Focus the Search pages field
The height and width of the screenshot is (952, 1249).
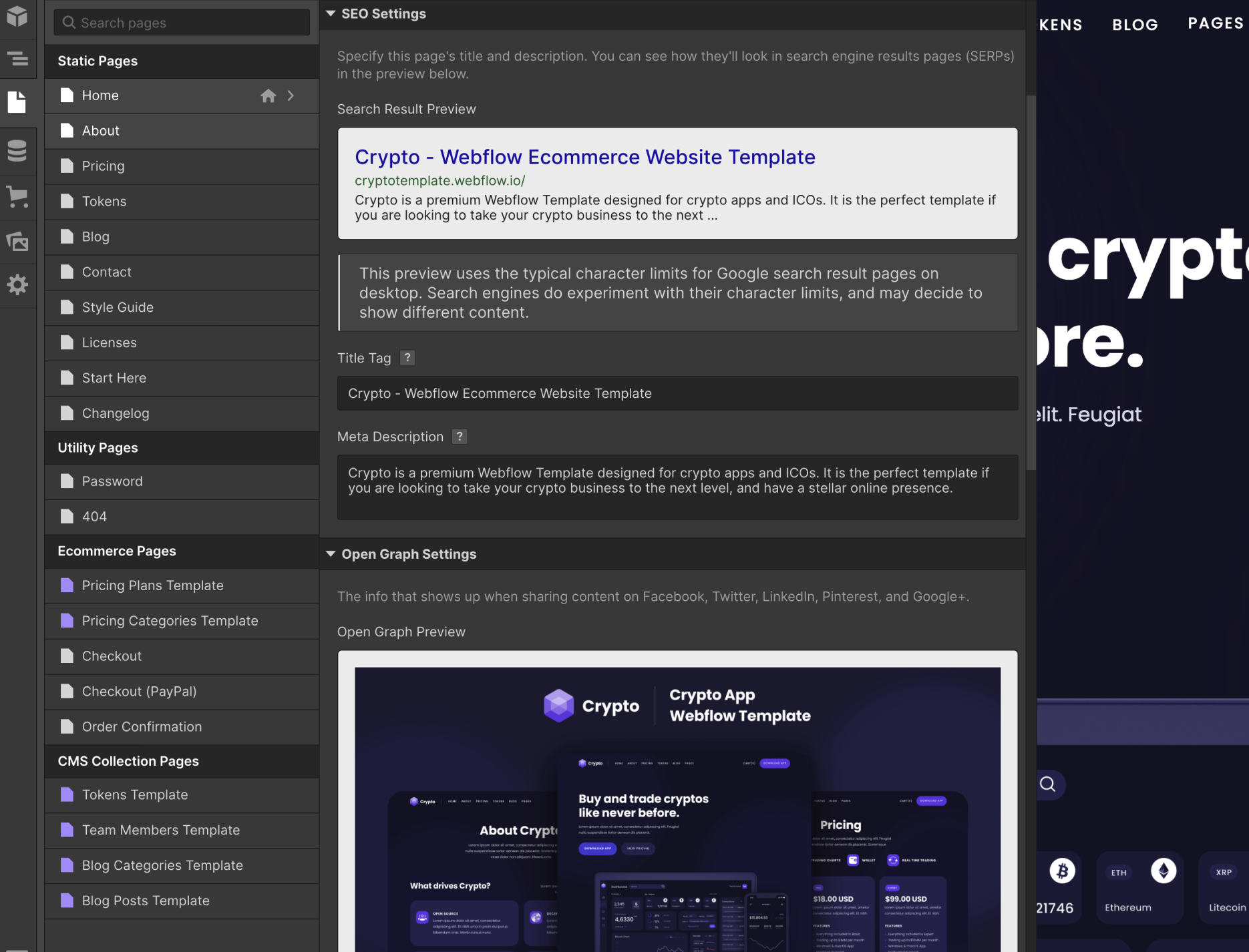182,23
